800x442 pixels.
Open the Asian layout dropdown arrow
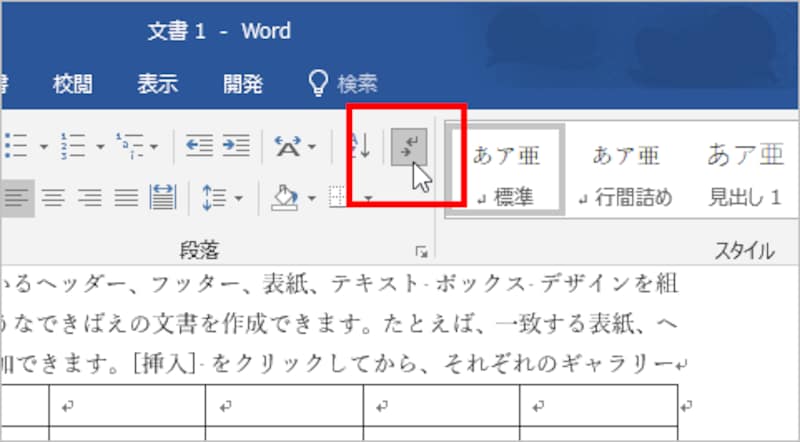click(311, 148)
